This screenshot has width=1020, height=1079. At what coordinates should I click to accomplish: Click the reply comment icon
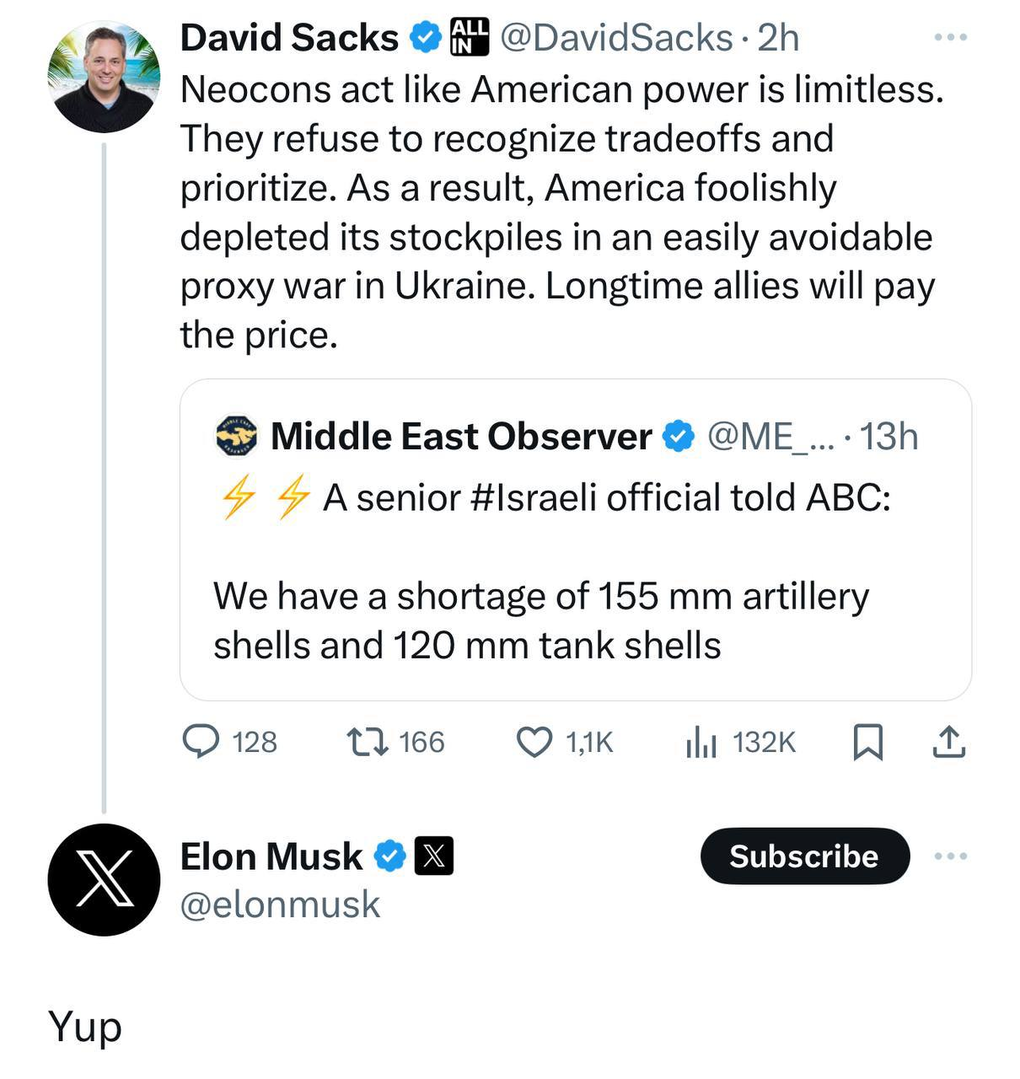coord(204,741)
